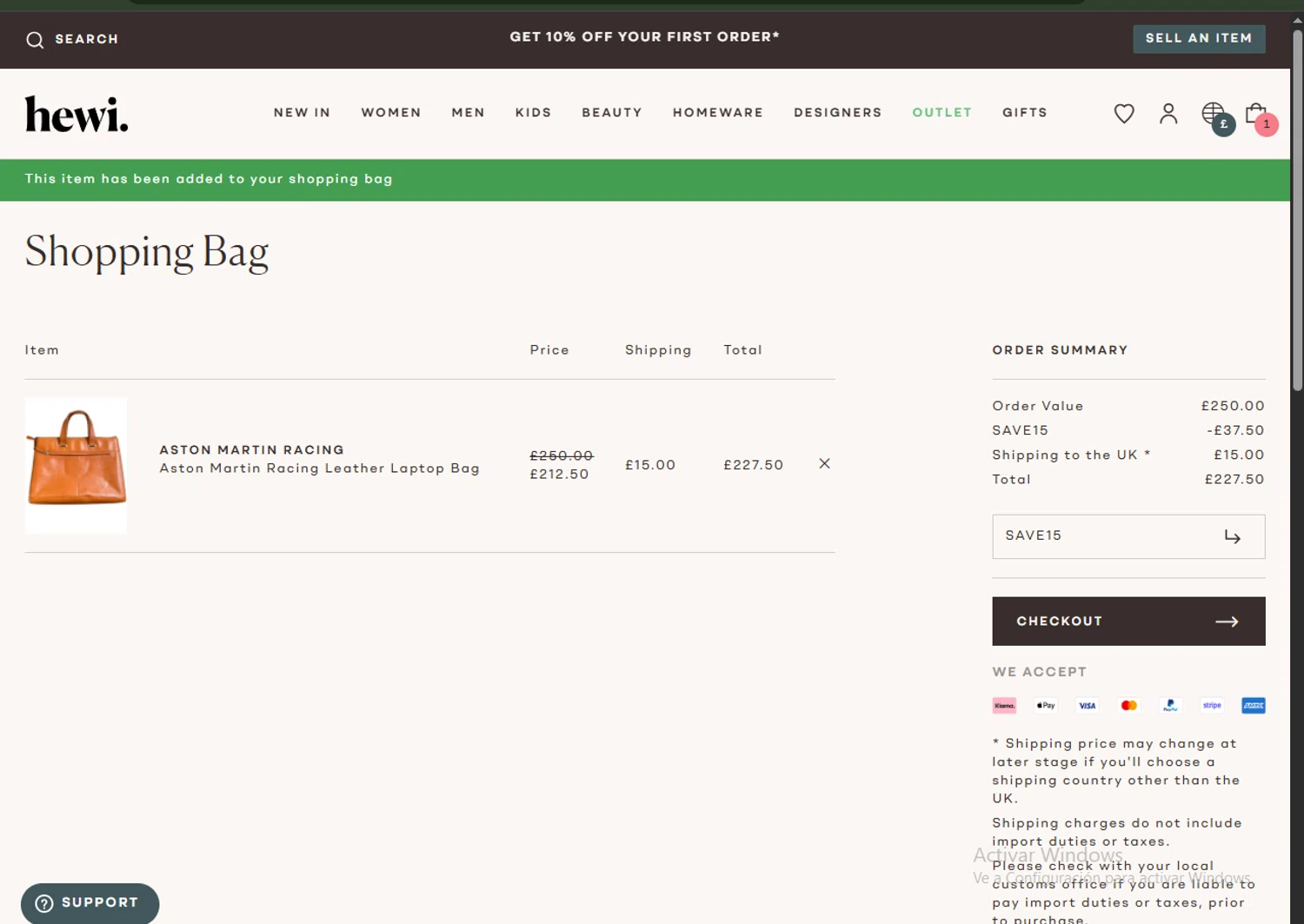Screen dimensions: 1304x924
Task: Click the Apple Pay icon
Action: pos(1046,705)
